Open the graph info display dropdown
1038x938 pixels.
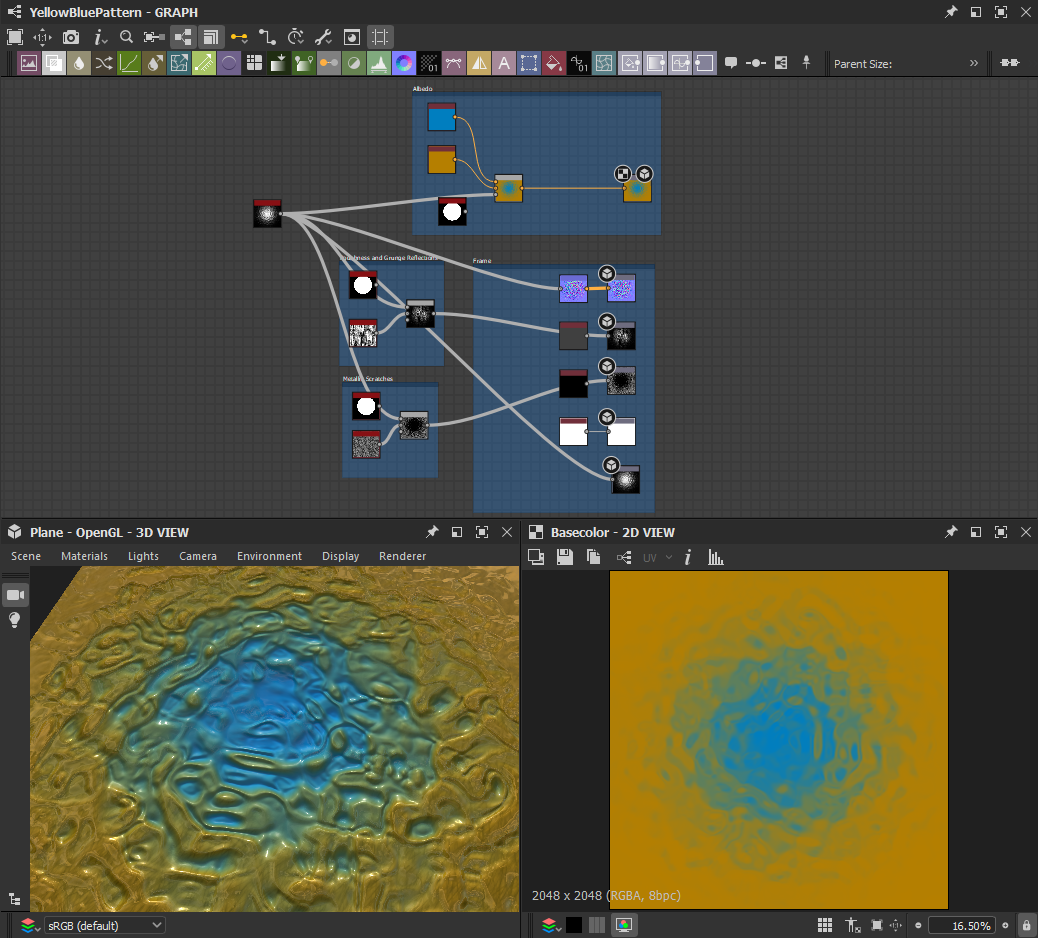(x=101, y=37)
